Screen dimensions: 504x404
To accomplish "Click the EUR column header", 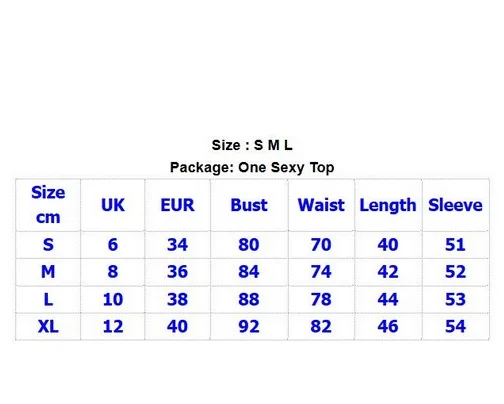I will point(177,205).
